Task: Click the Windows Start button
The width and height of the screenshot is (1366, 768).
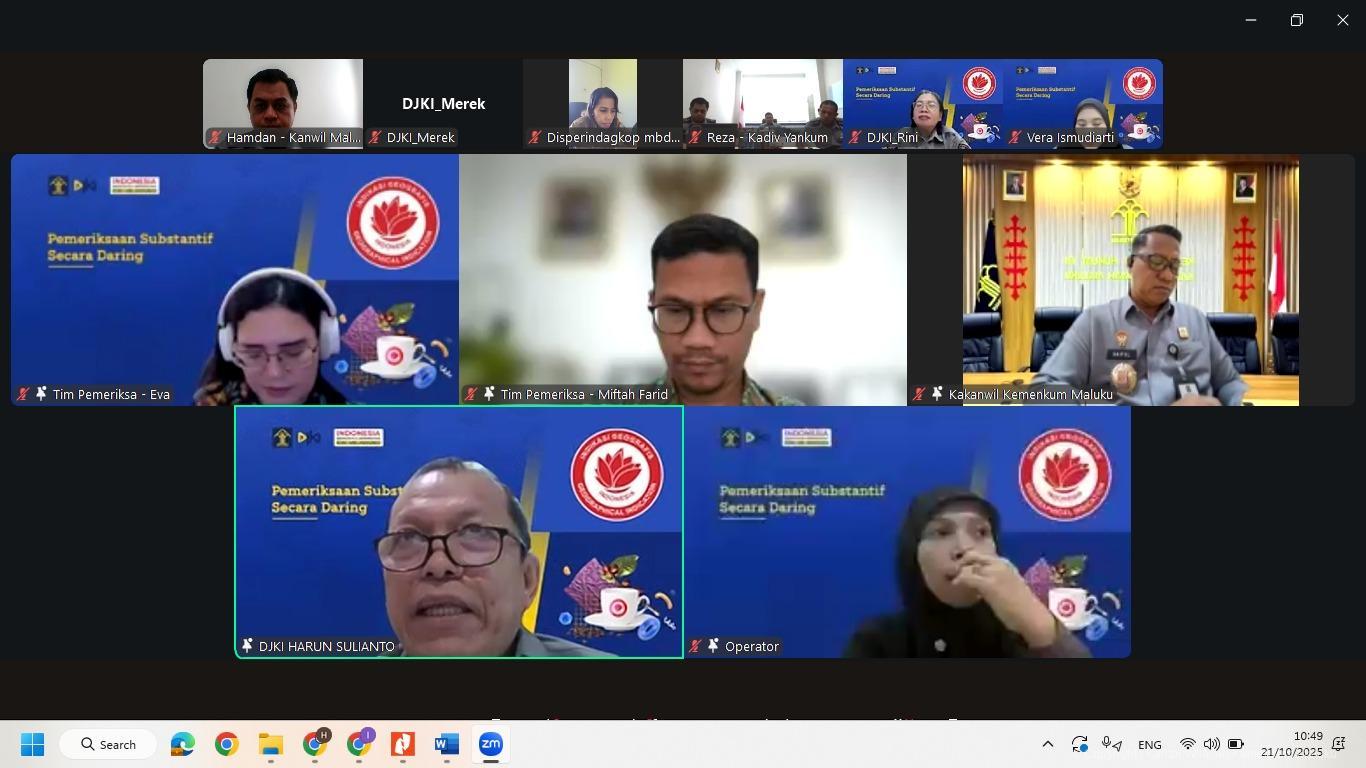Action: click(x=33, y=745)
